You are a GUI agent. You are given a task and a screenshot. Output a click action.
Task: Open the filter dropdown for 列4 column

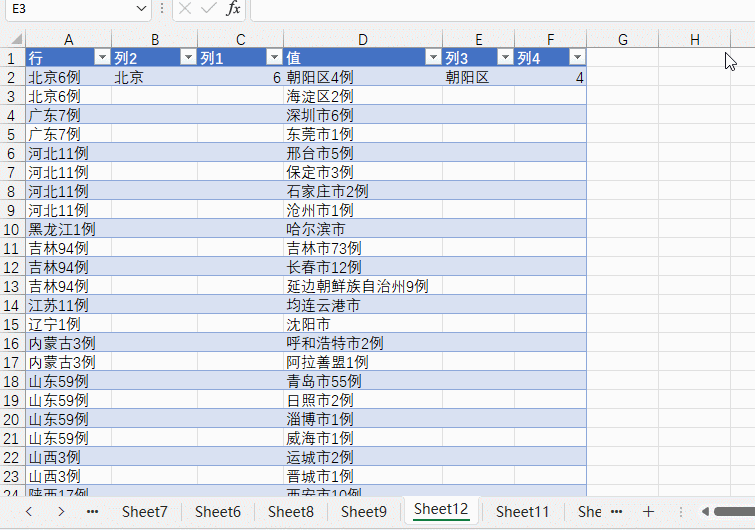point(577,58)
